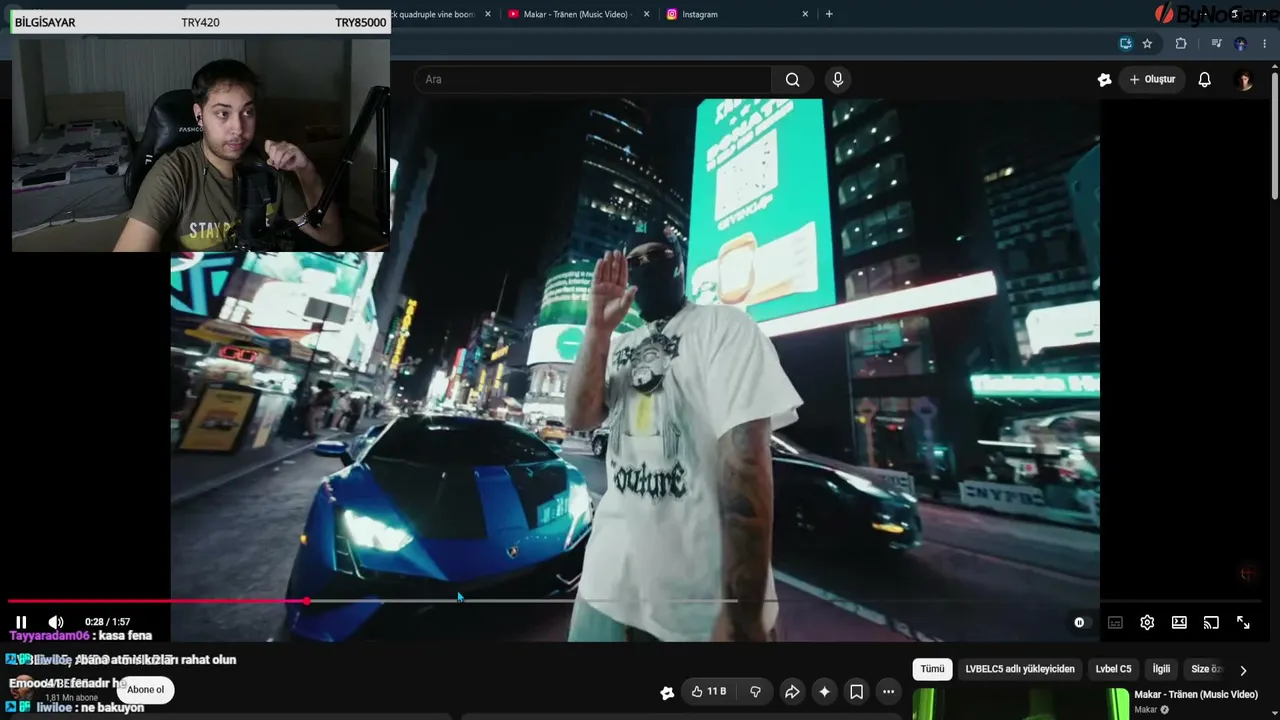Show more filter chips with the right chevron

click(x=1243, y=670)
